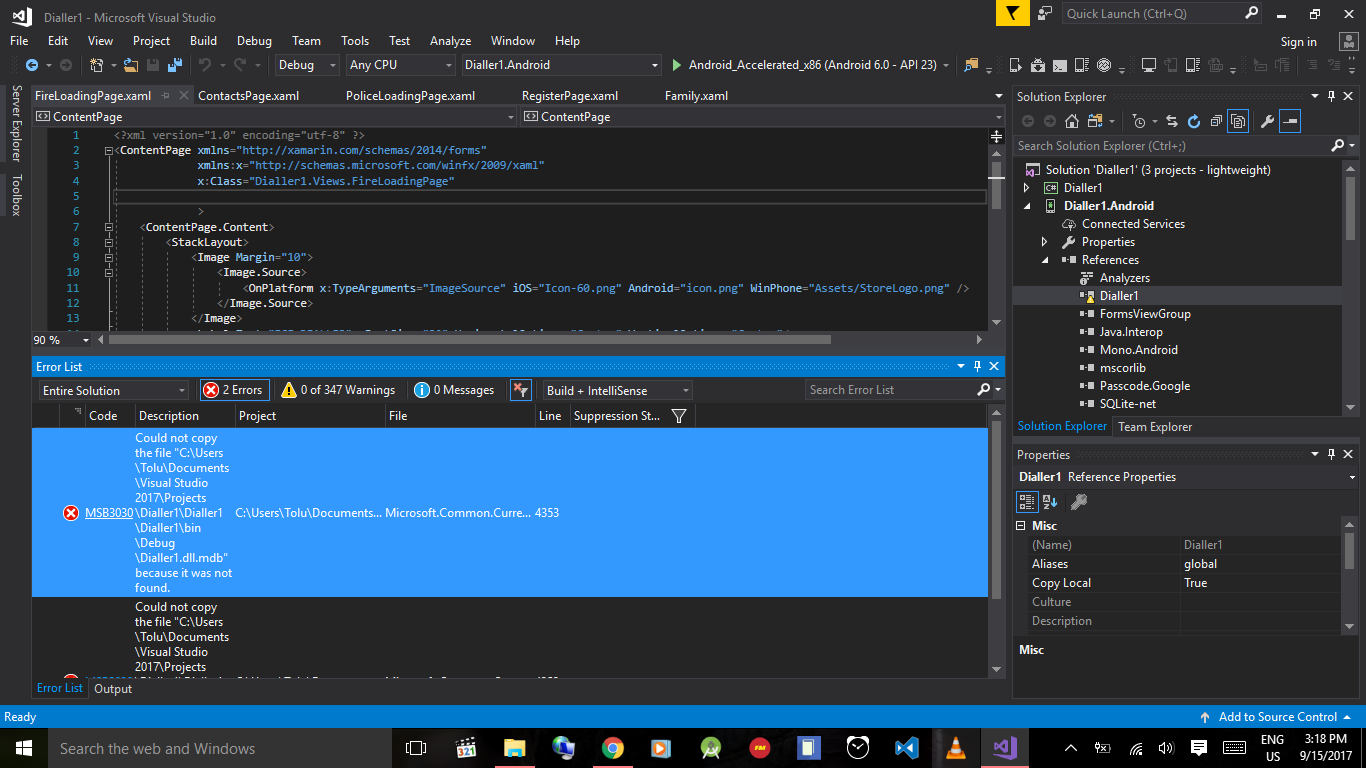Toggle the clear build filter icon in Error List
Screen dimensions: 1366x768
tap(520, 390)
